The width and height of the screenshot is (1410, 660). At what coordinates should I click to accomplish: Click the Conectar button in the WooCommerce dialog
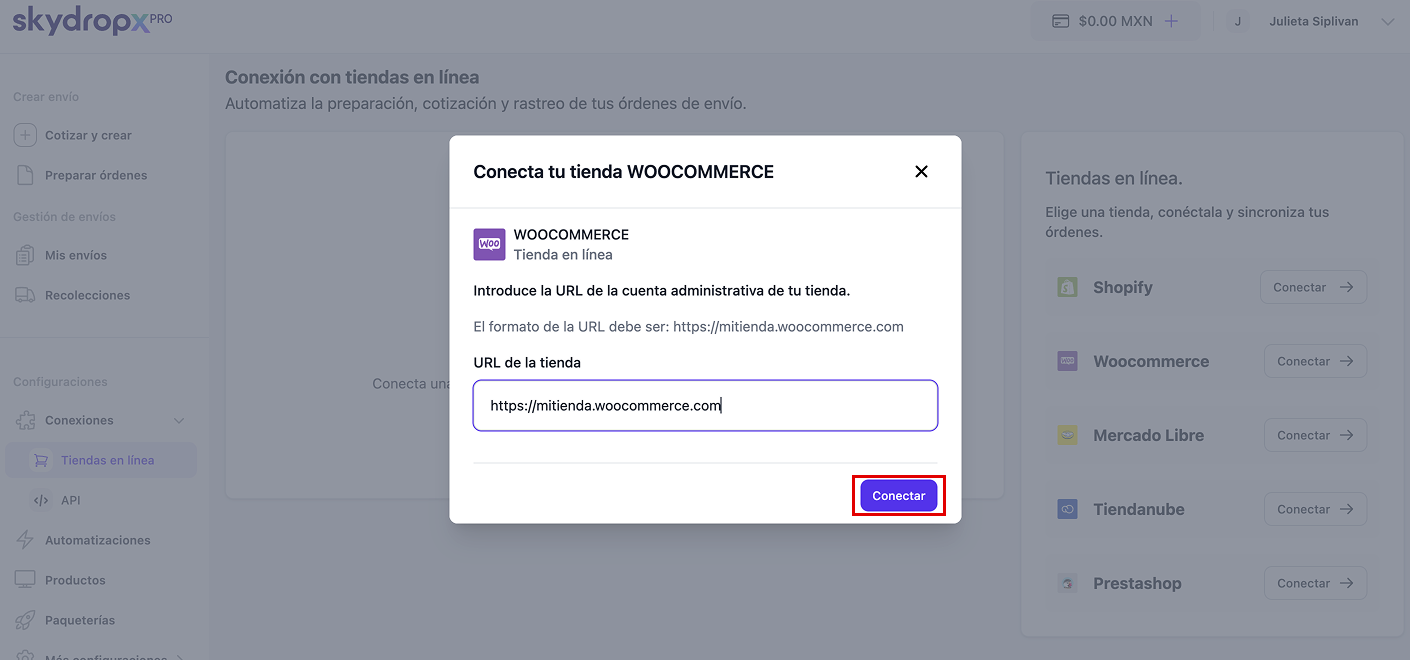coord(899,496)
